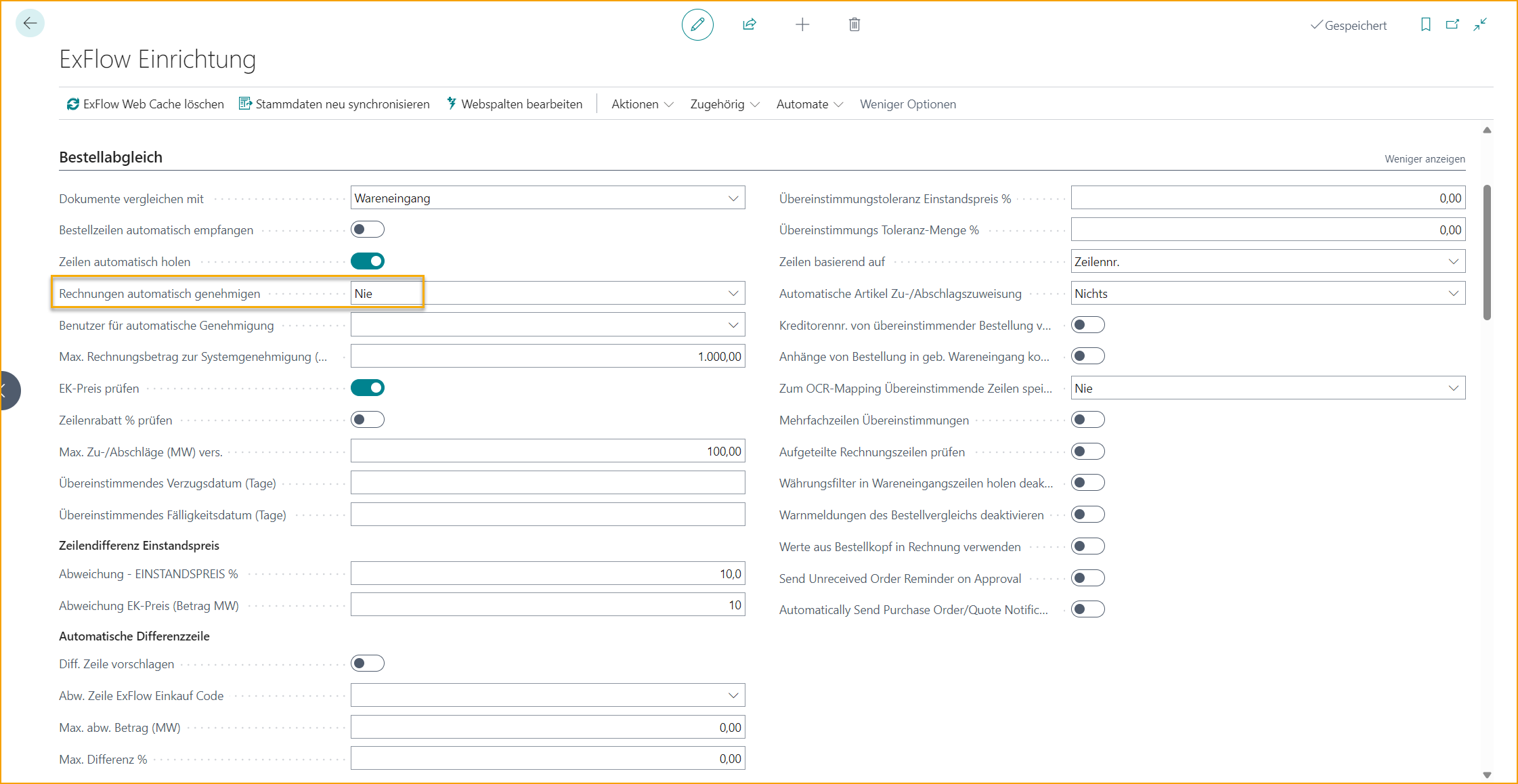Enable Mehrfachzeilen Übereinstimmungen switch
This screenshot has height=784, width=1518.
click(1088, 420)
